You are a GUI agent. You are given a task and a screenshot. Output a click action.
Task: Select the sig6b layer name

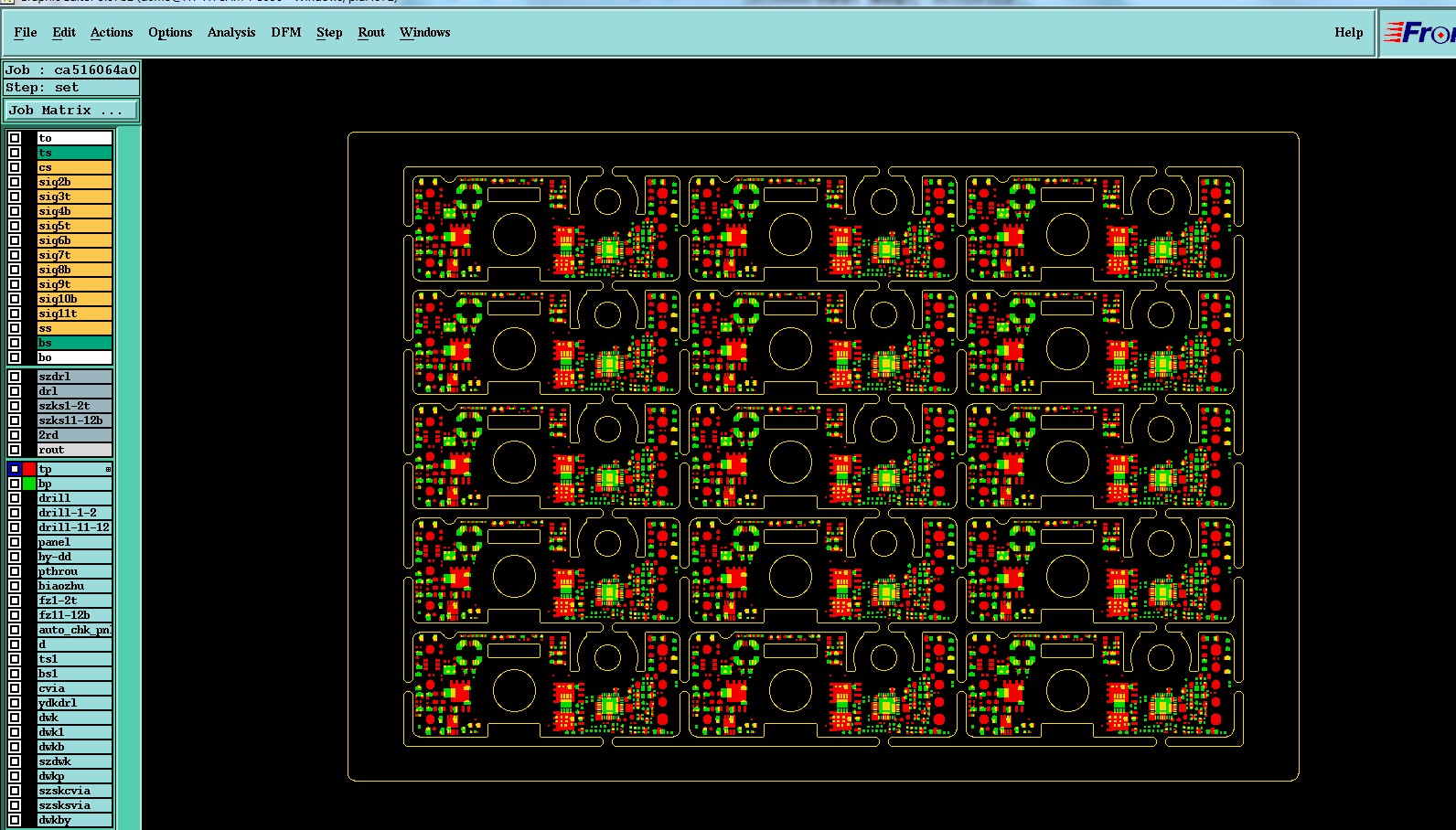(x=74, y=240)
